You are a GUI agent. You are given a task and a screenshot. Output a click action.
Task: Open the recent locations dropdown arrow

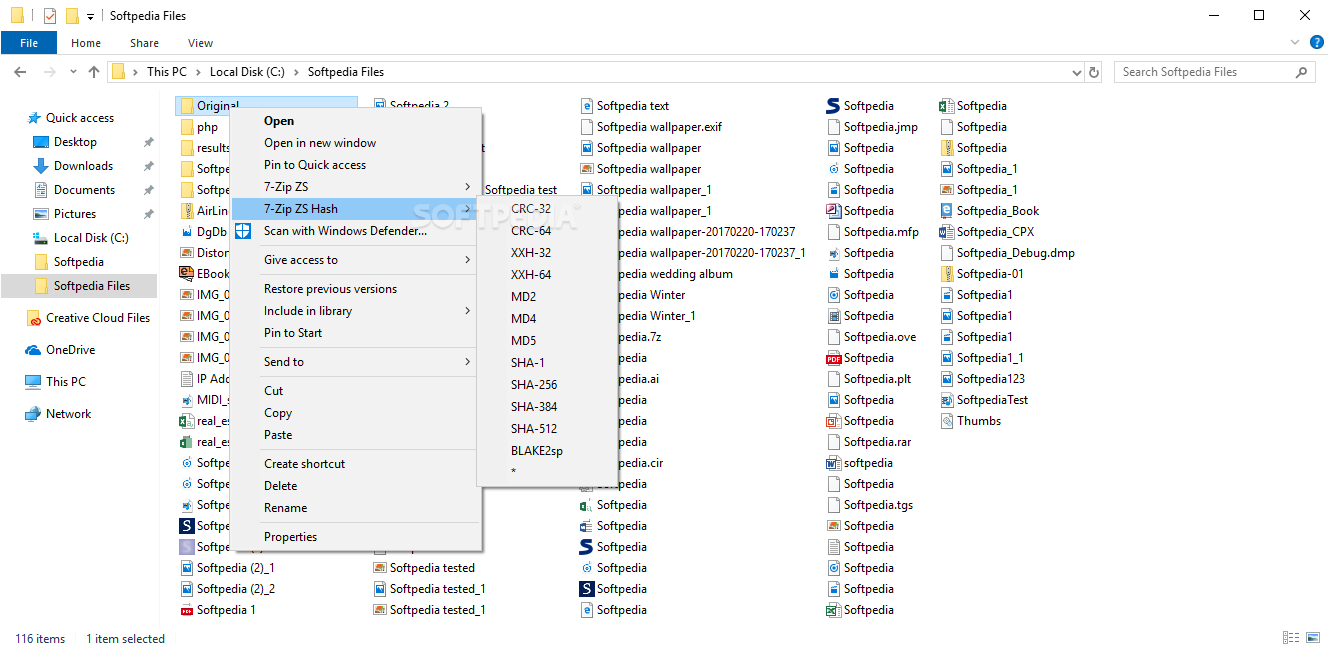coord(74,72)
